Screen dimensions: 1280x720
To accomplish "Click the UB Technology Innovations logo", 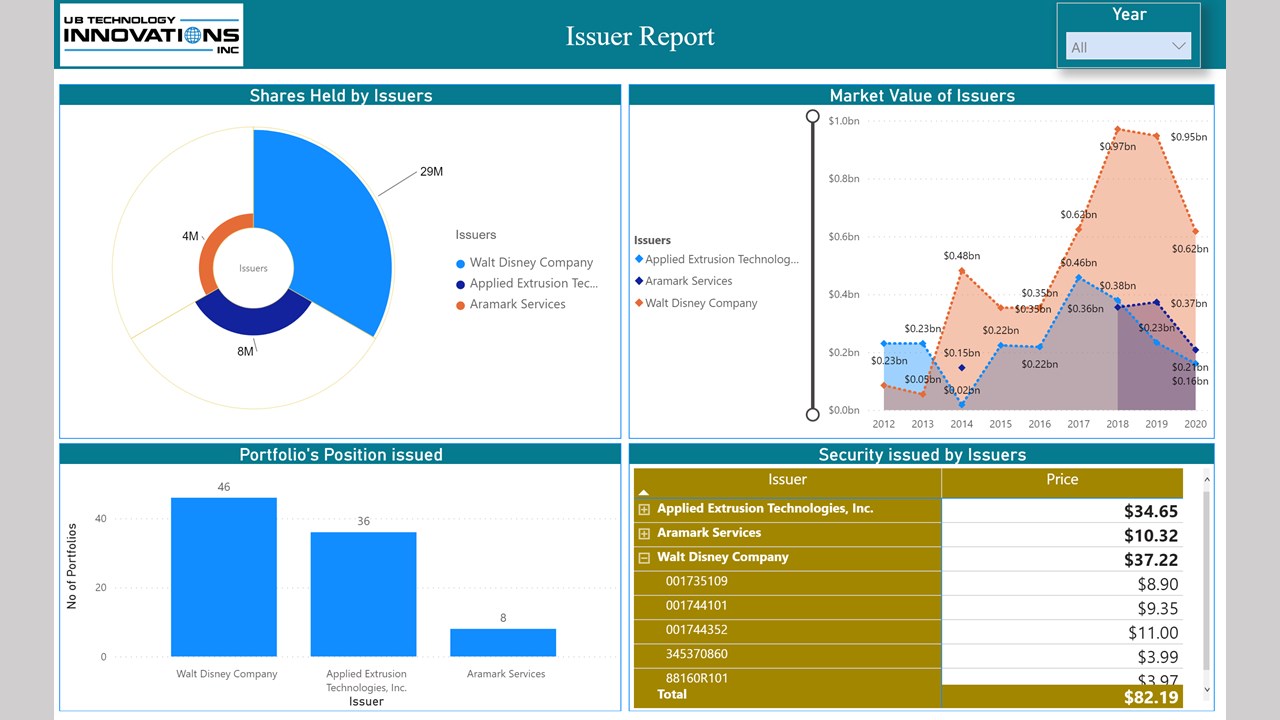I will tap(151, 35).
